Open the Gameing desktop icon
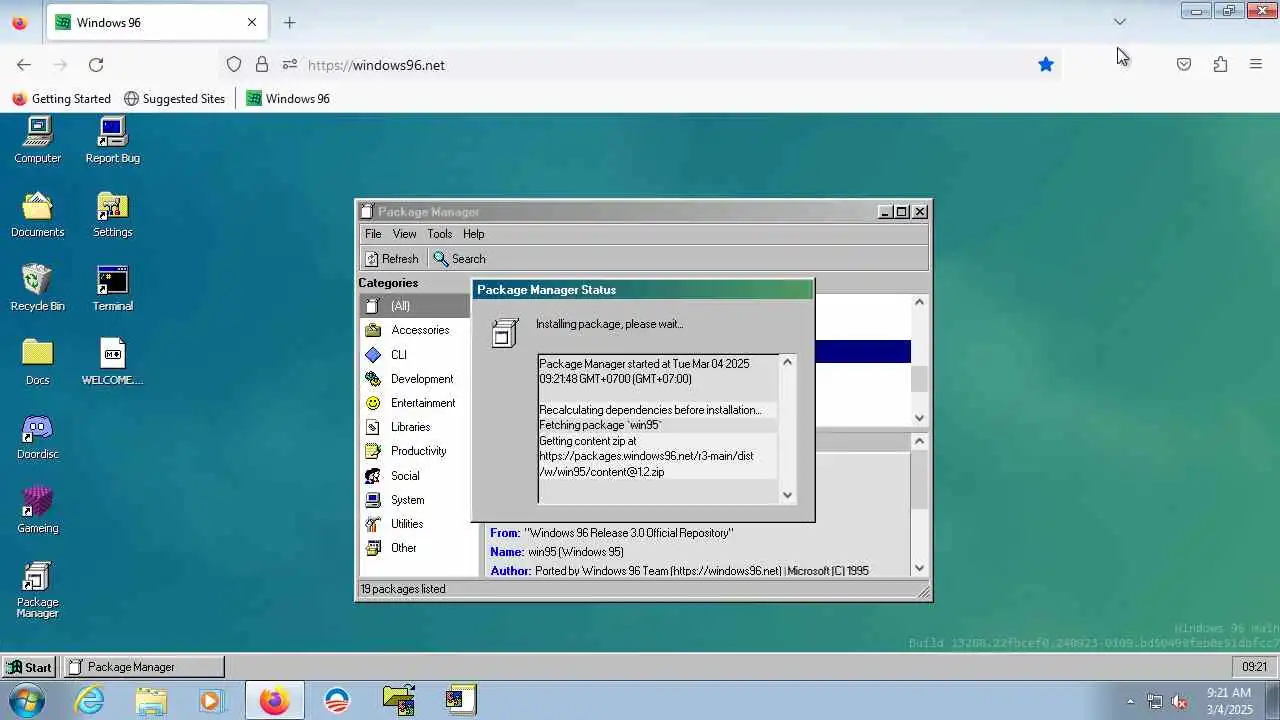 [x=38, y=510]
